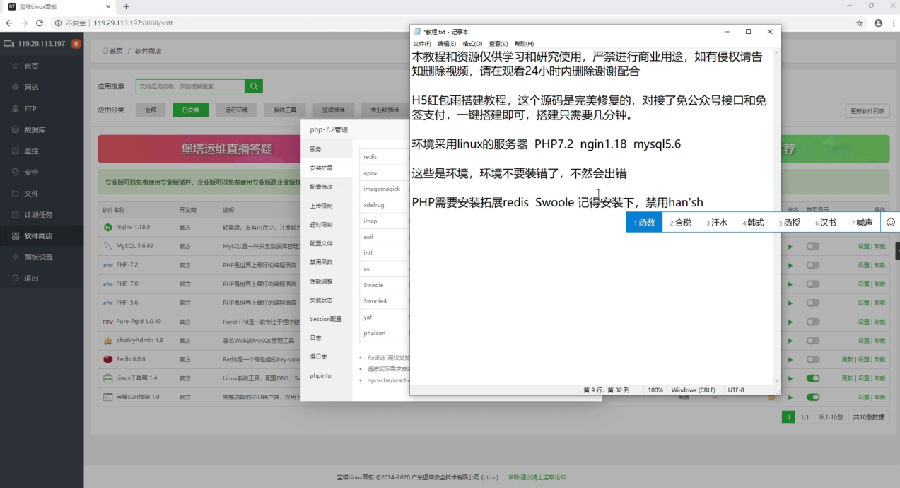Viewport: 900px width, 488px height.
Task: Click the browser back arrow
Action: (x=9, y=23)
